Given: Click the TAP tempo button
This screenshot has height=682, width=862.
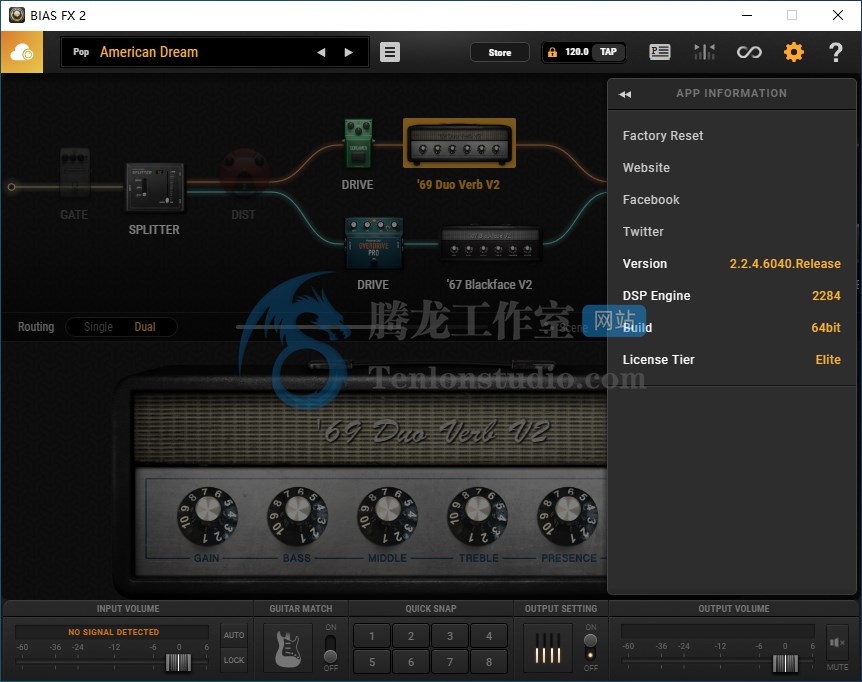Looking at the screenshot, I should tap(608, 52).
